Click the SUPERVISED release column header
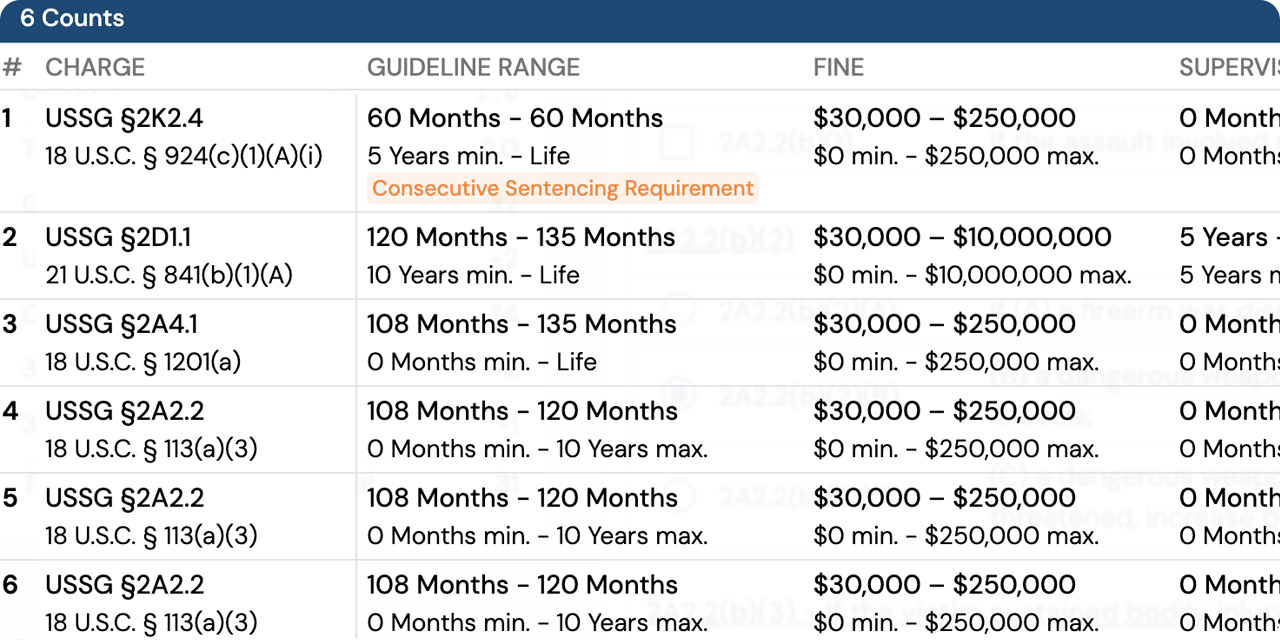 1228,67
